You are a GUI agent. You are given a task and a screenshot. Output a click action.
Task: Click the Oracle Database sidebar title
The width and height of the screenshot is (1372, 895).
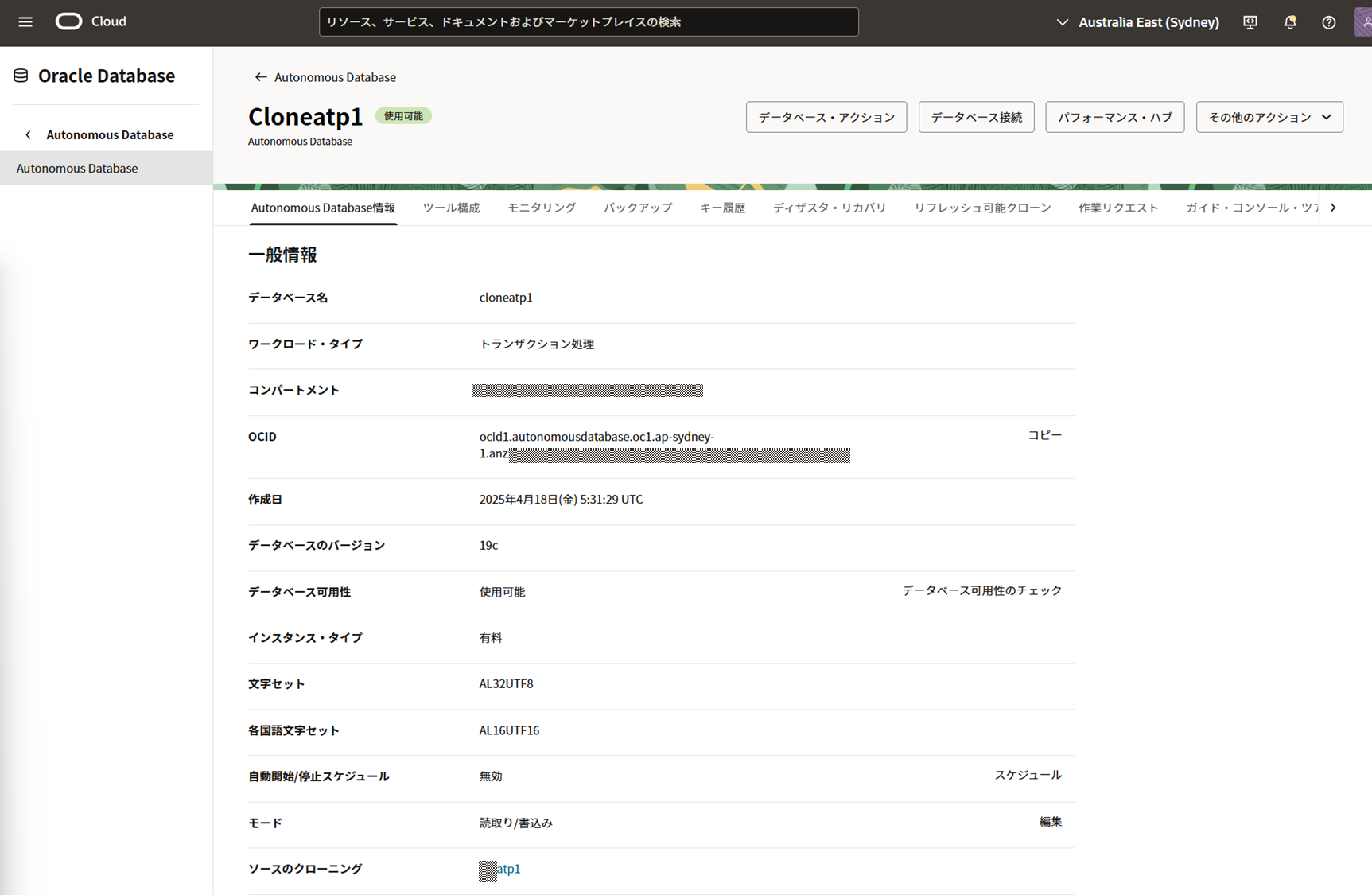pos(107,76)
